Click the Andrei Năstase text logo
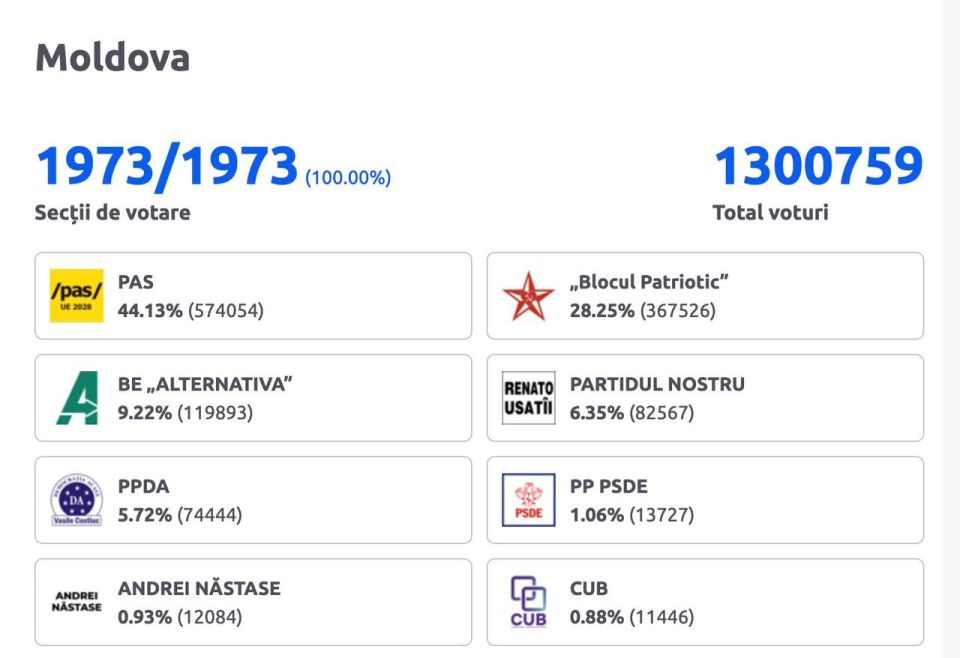The width and height of the screenshot is (960, 658). pyautogui.click(x=77, y=602)
